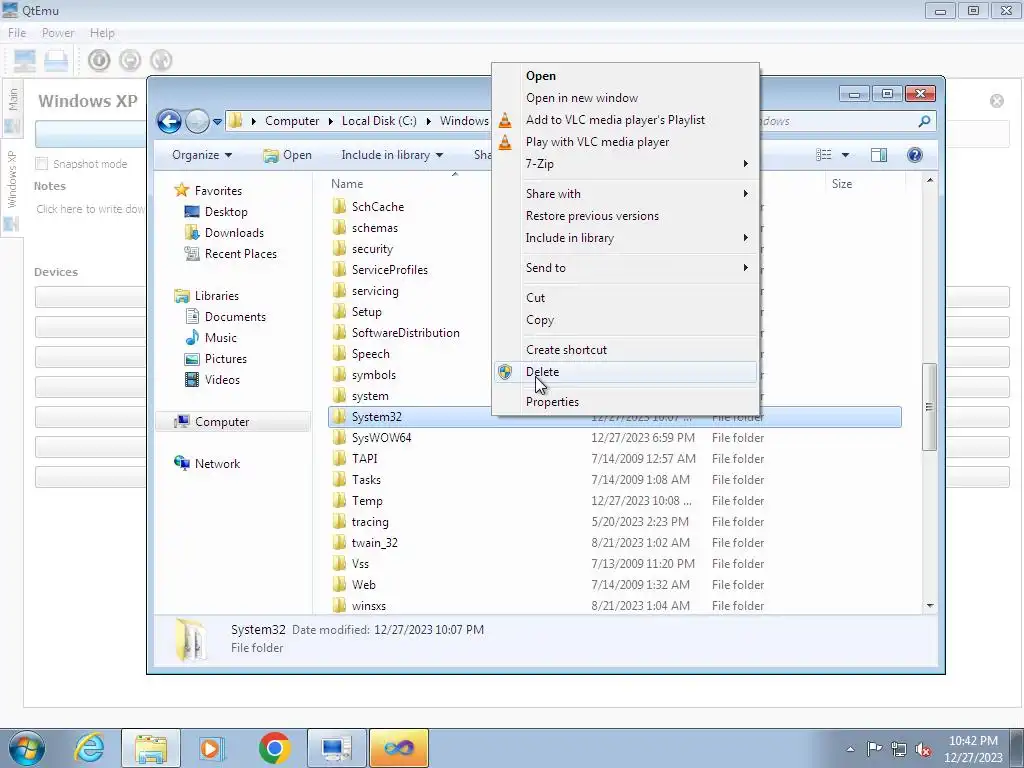Click QtEmu new machine icon
Image resolution: width=1024 pixels, height=768 pixels.
coord(24,60)
